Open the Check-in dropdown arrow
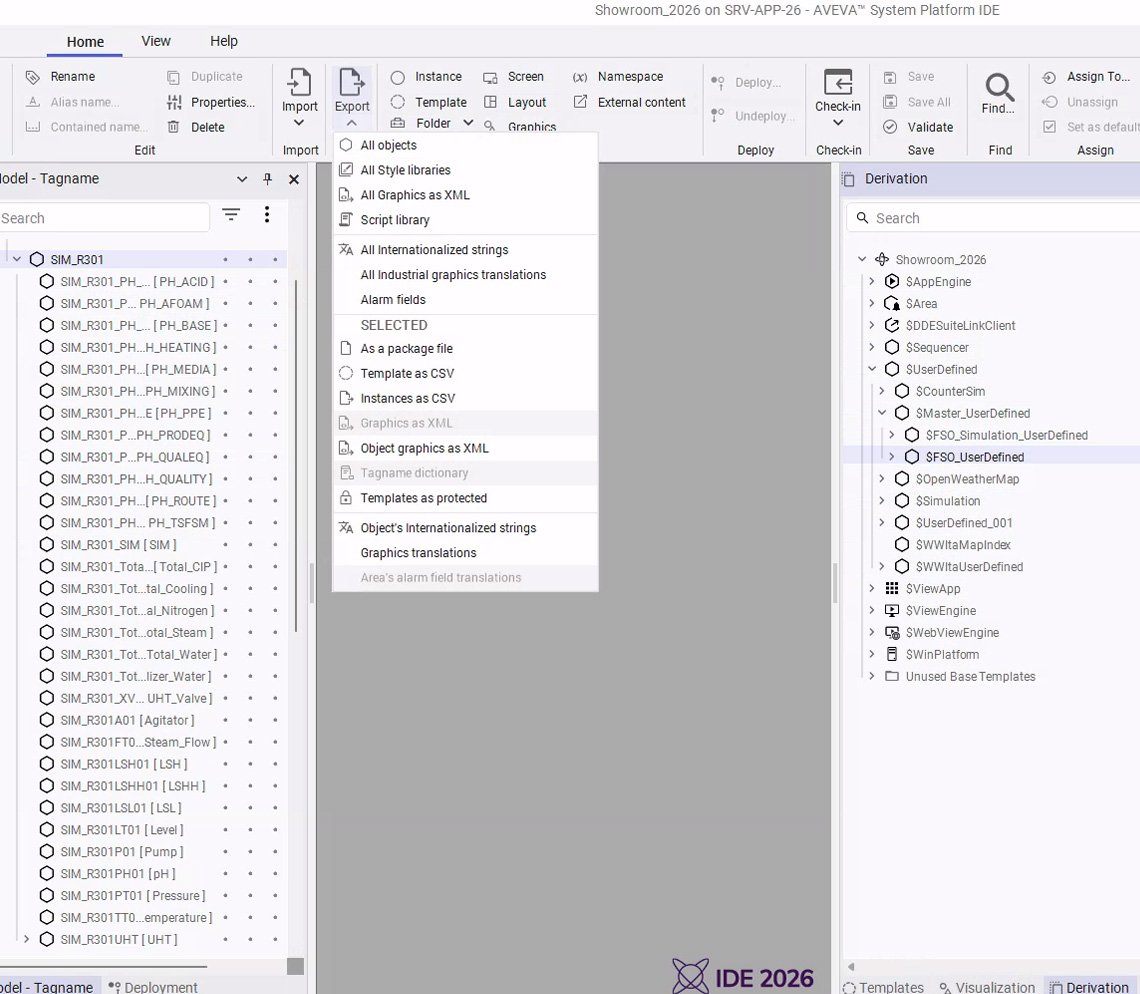 pos(838,123)
